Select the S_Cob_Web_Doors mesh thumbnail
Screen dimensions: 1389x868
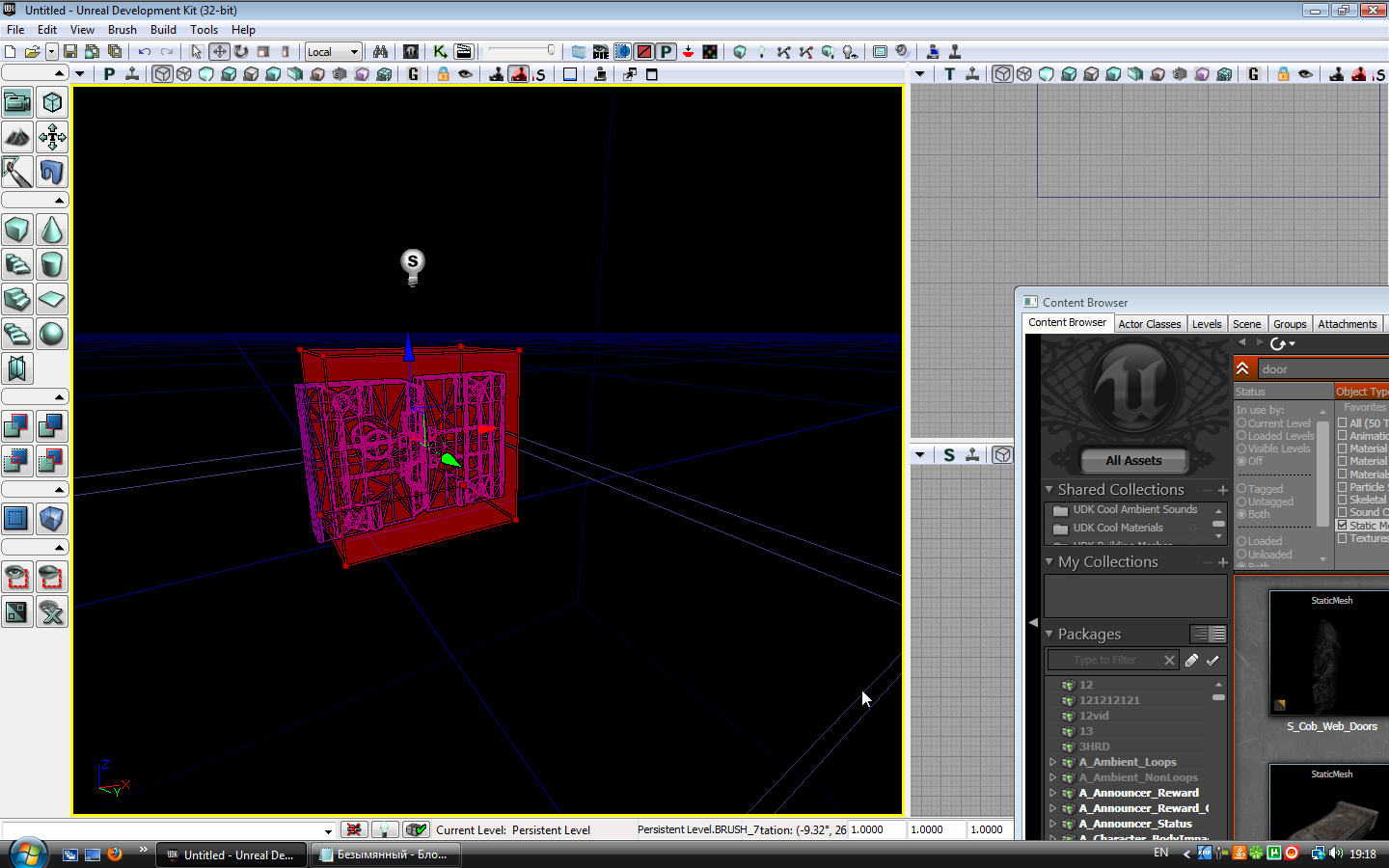(1331, 656)
